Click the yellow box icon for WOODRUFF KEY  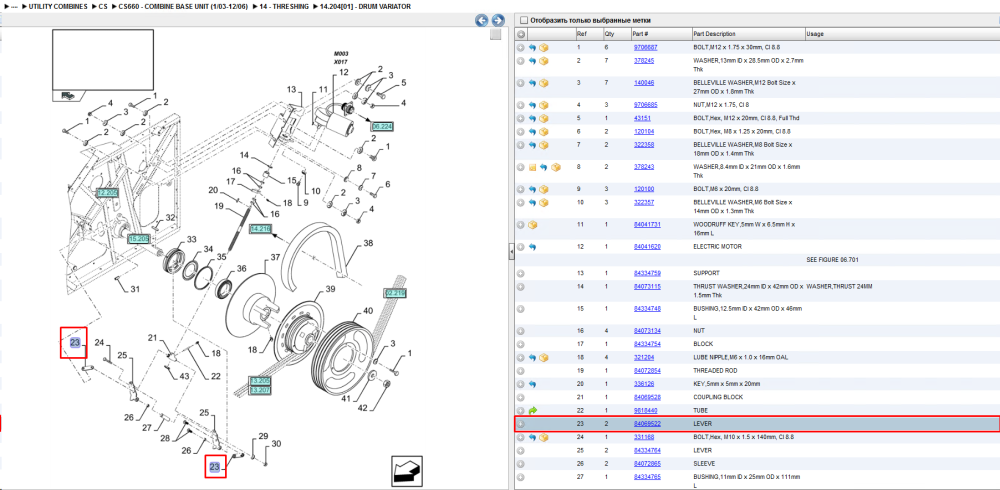533,225
